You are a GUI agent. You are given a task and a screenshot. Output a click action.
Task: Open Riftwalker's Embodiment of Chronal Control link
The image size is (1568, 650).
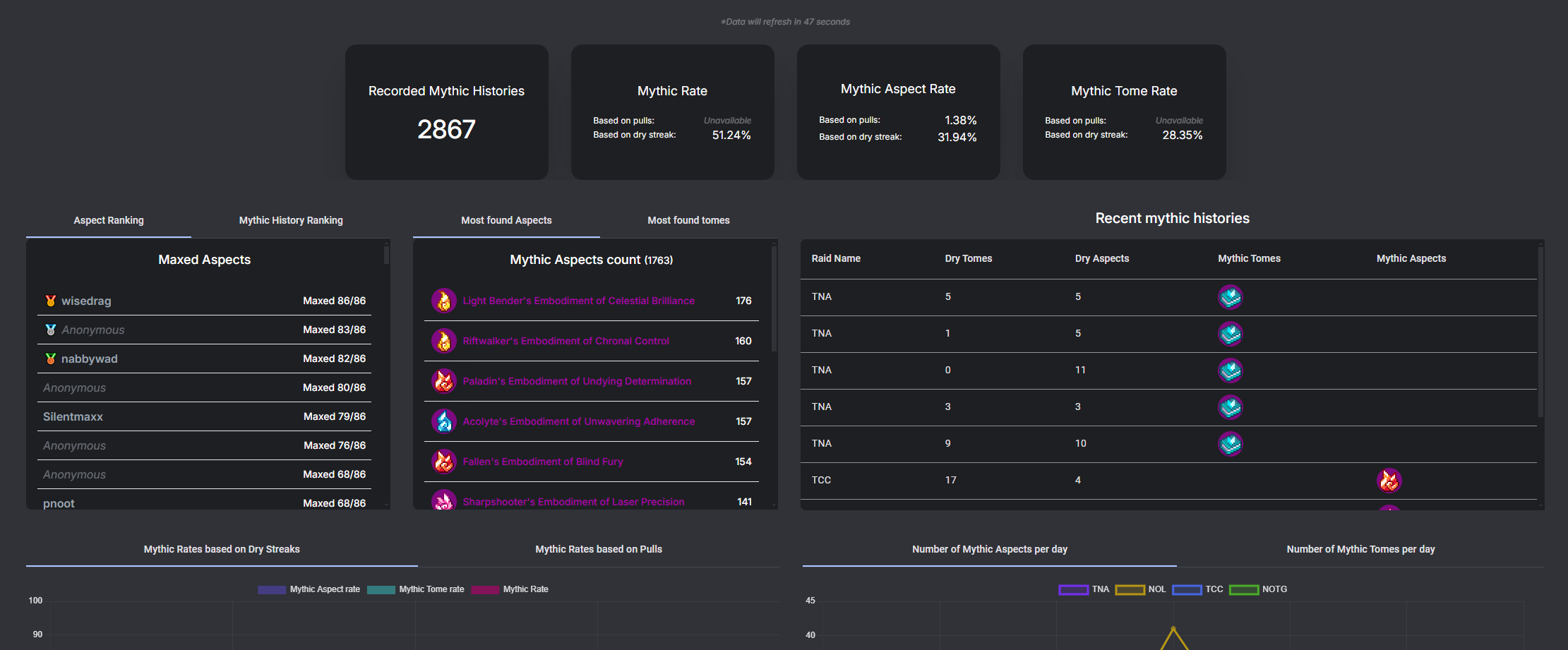point(566,341)
